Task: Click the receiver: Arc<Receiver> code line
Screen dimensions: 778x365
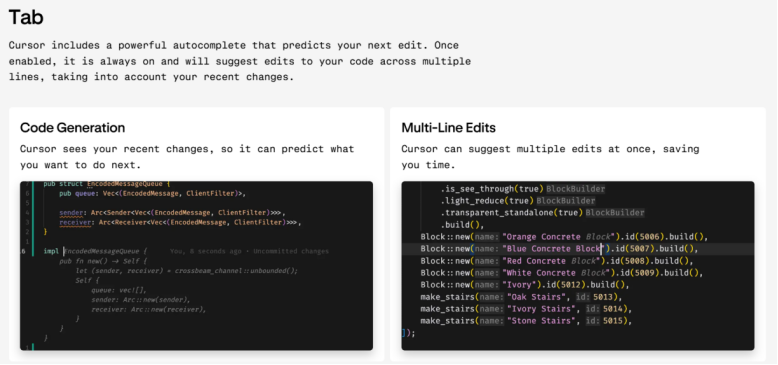Action: (180, 222)
